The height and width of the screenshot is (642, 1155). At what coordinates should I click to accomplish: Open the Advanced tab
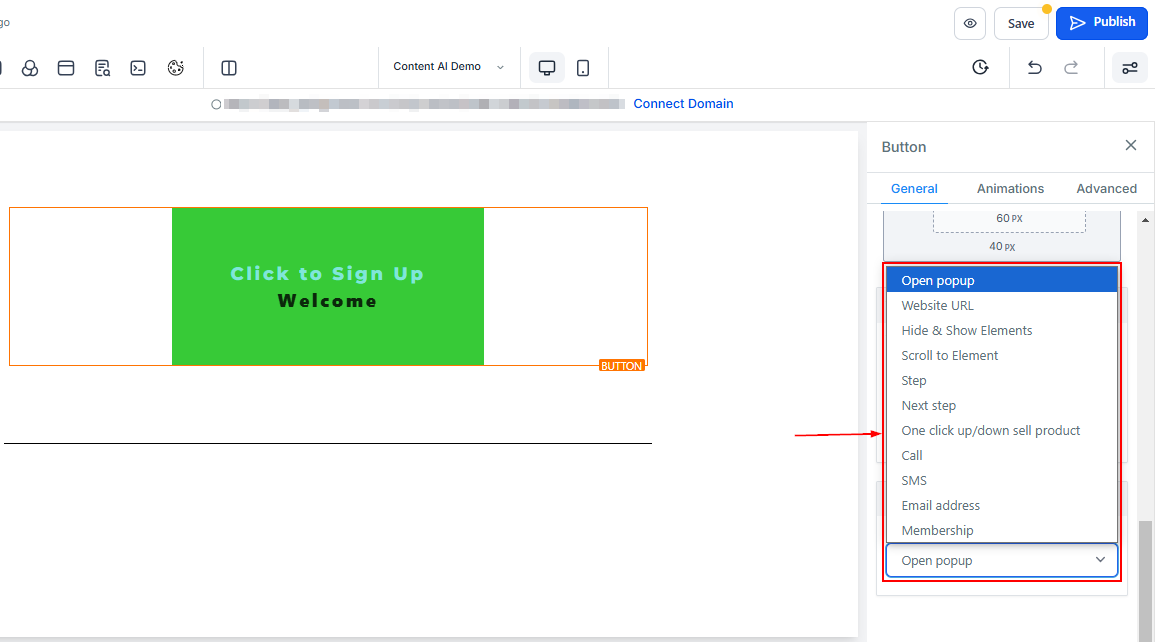pyautogui.click(x=1106, y=188)
